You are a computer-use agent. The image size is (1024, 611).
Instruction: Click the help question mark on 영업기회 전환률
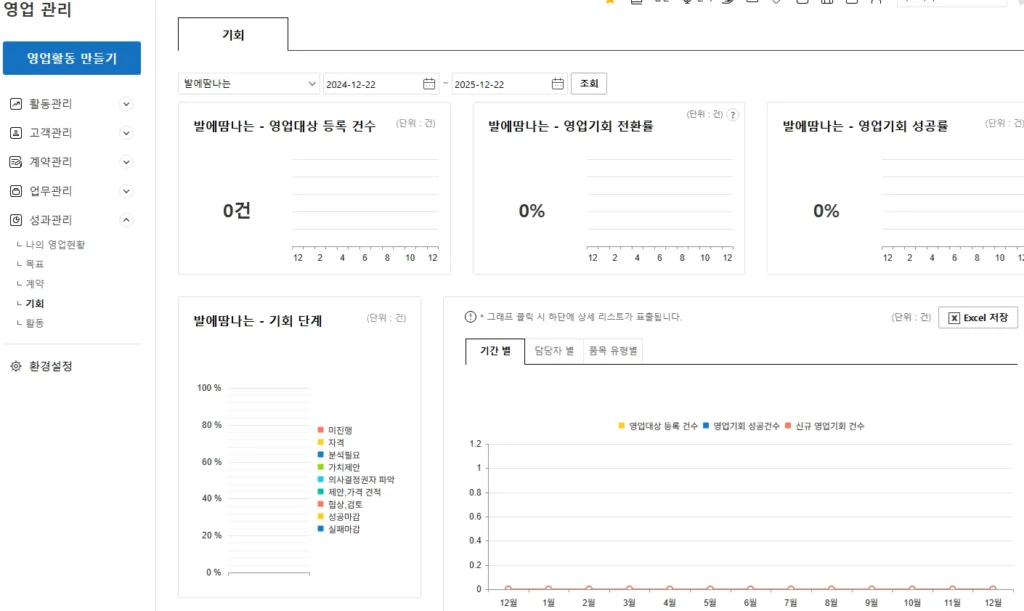(x=733, y=115)
